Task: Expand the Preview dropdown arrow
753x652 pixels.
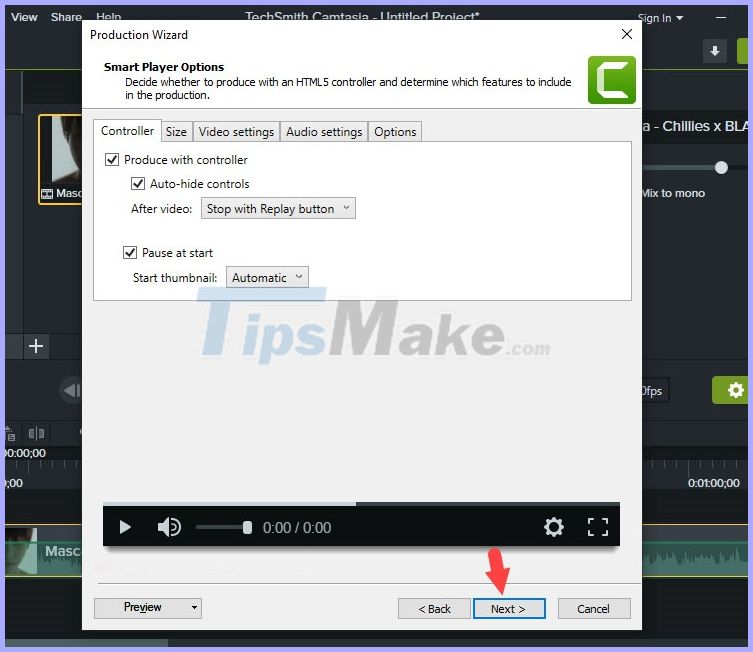Action: tap(194, 607)
